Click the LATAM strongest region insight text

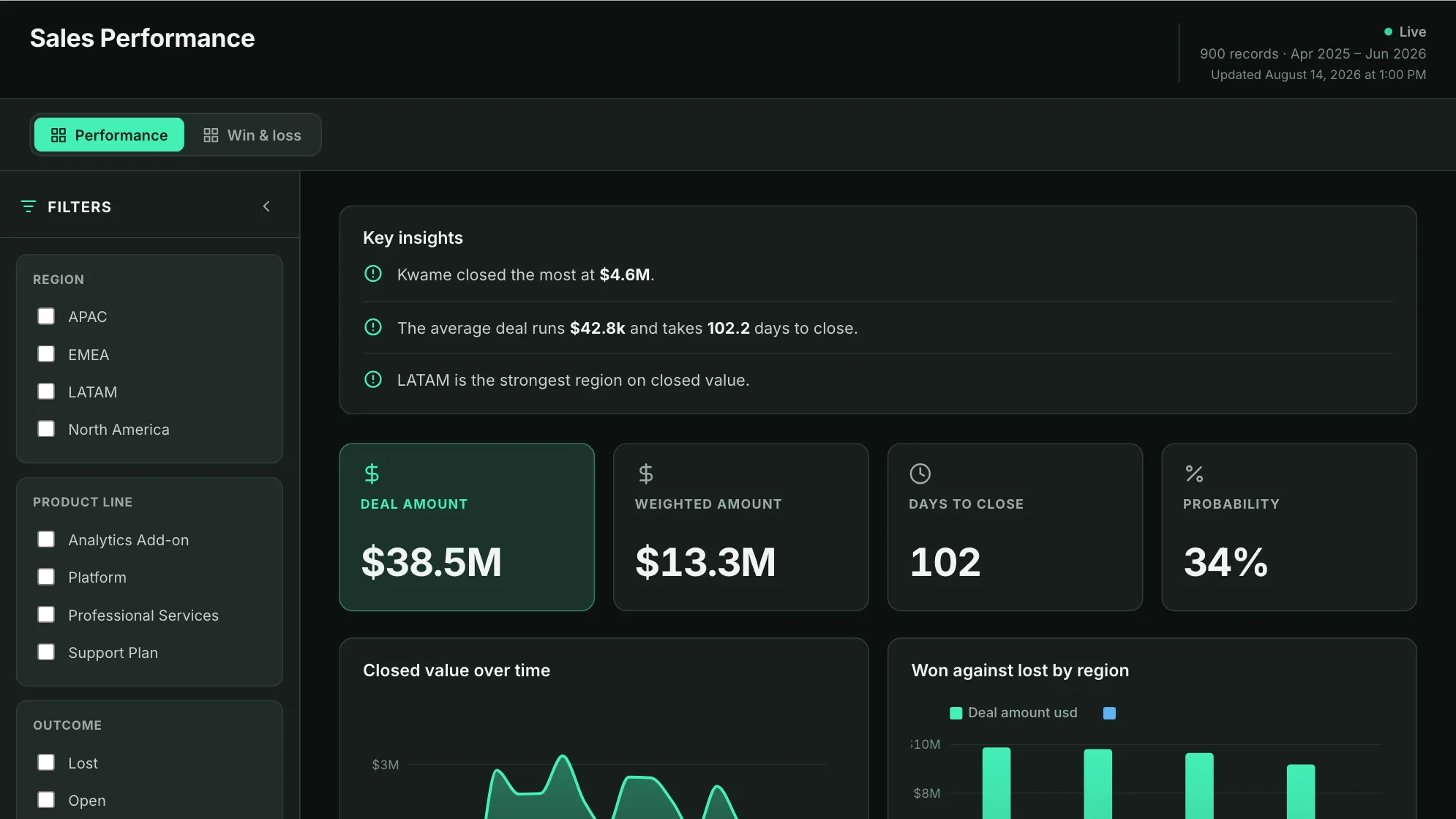click(x=573, y=381)
